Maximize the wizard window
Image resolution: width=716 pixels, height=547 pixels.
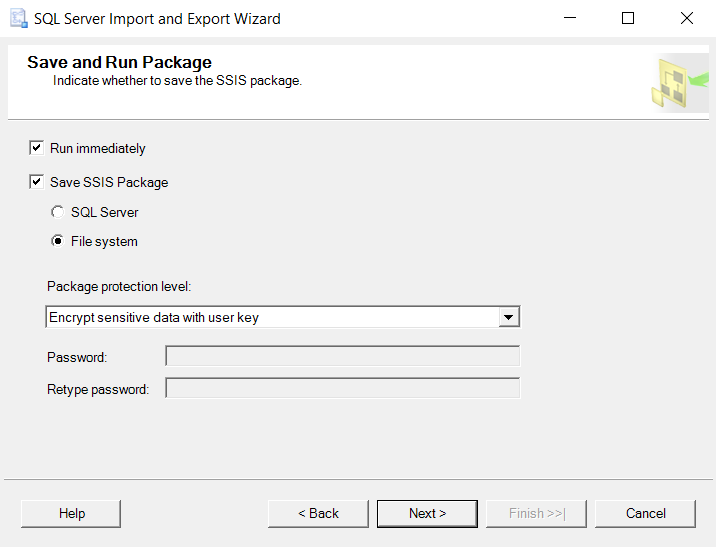pos(628,18)
